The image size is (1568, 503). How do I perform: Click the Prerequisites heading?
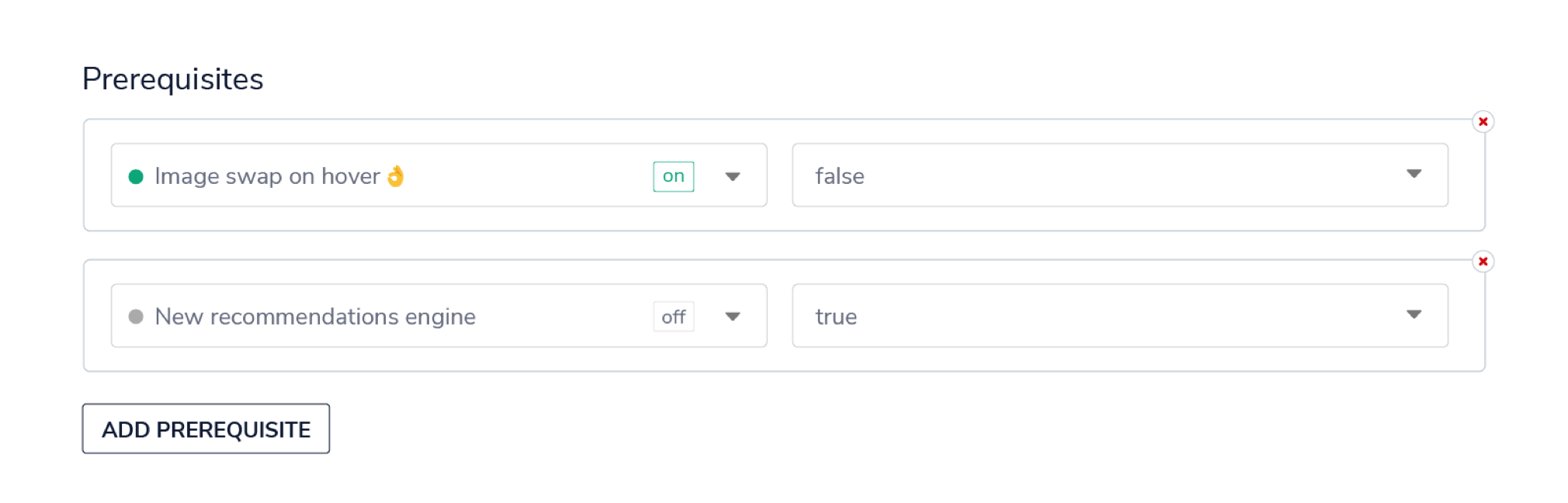172,79
